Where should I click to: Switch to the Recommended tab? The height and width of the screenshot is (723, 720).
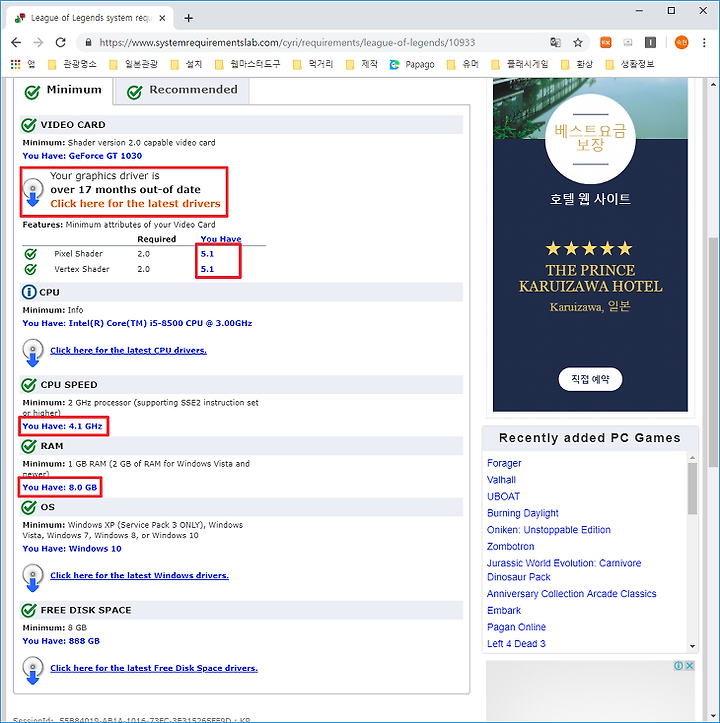pyautogui.click(x=182, y=91)
